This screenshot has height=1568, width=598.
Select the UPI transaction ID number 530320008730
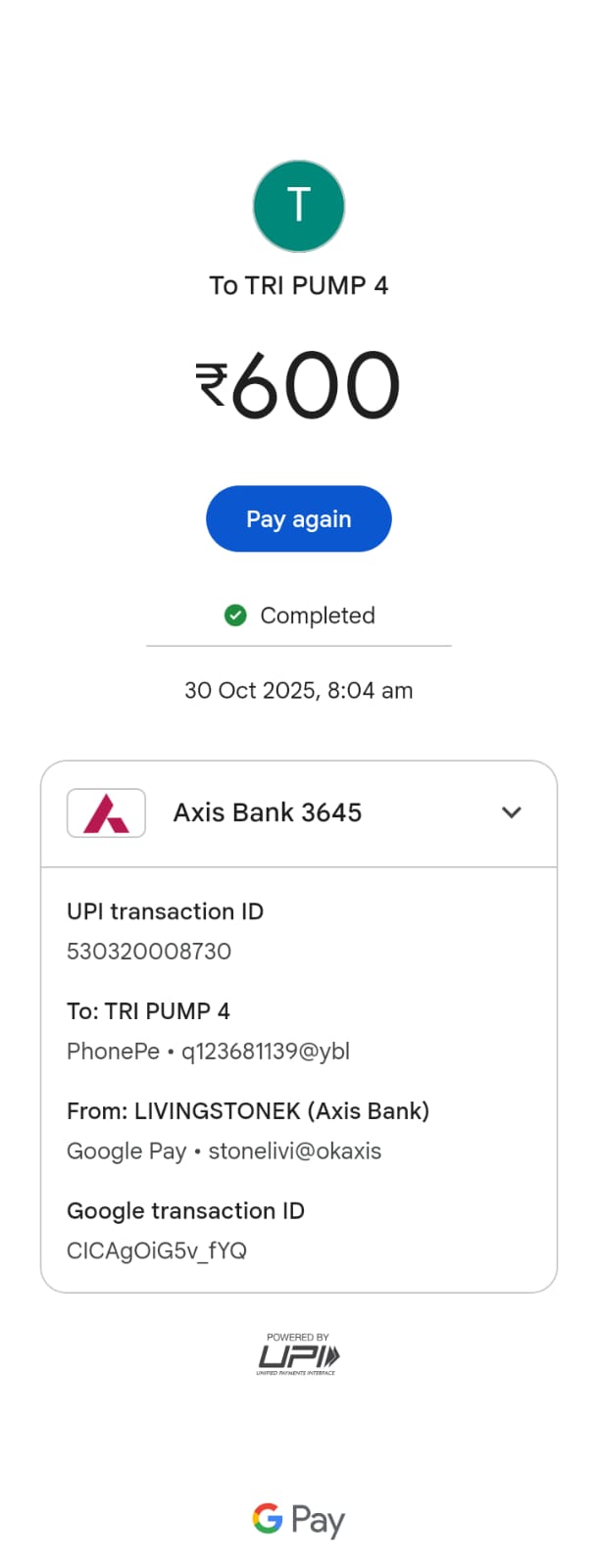pos(149,952)
